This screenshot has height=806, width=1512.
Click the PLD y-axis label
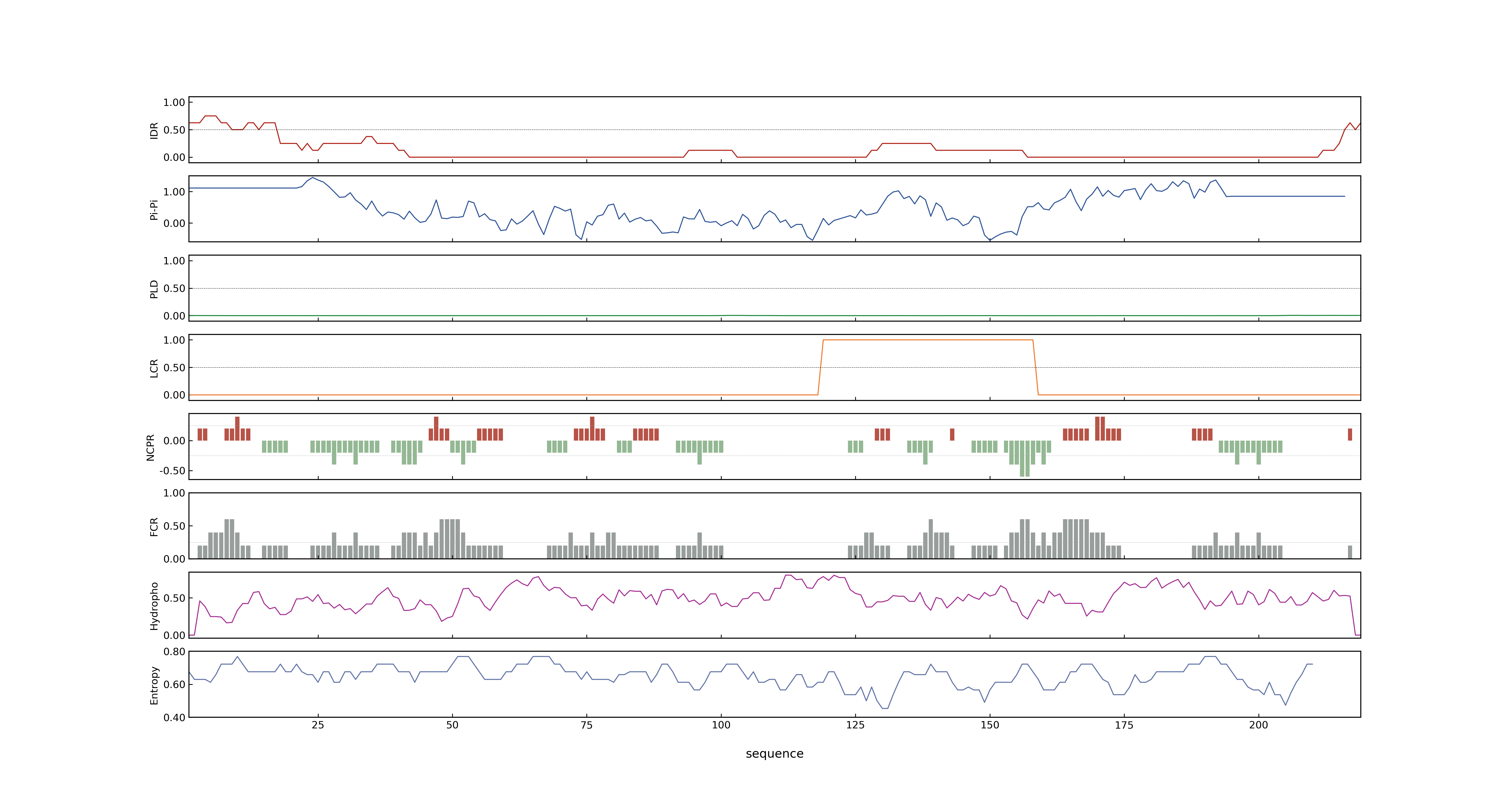(154, 288)
